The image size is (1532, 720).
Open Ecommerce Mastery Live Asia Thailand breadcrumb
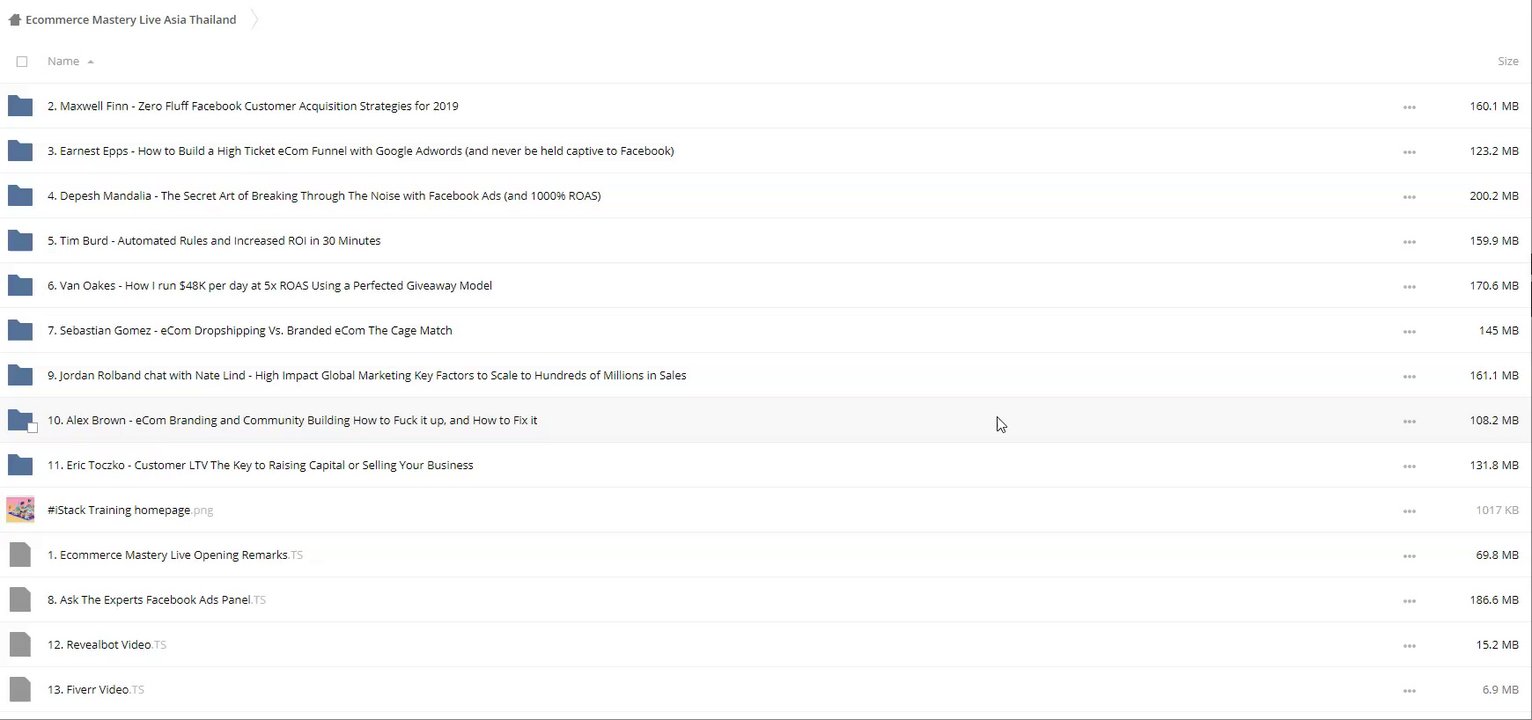[131, 20]
